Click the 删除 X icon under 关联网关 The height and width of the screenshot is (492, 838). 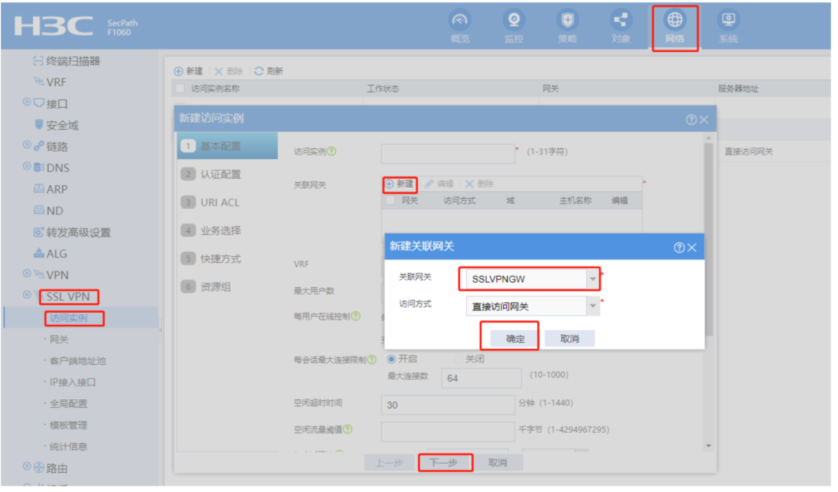[x=469, y=184]
